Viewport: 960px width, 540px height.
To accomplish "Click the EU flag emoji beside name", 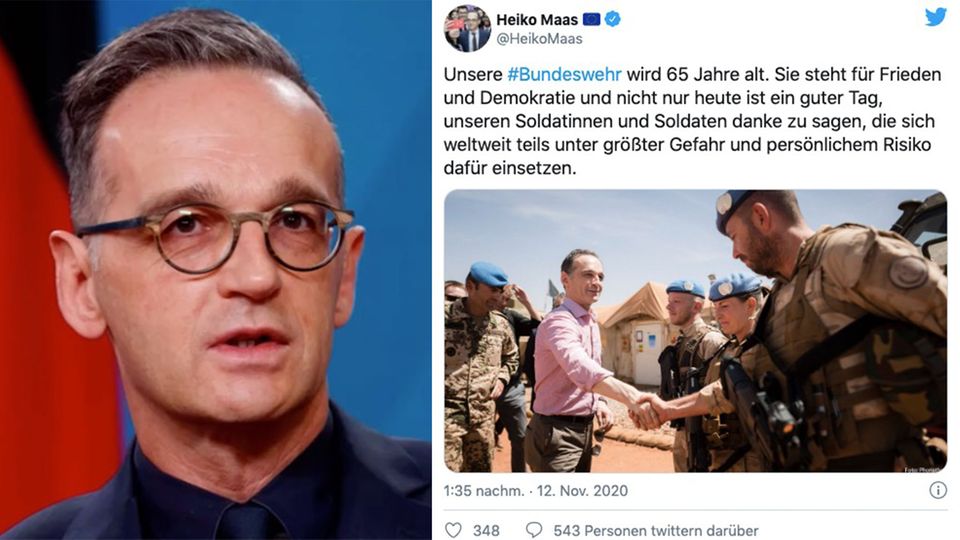I will (591, 20).
